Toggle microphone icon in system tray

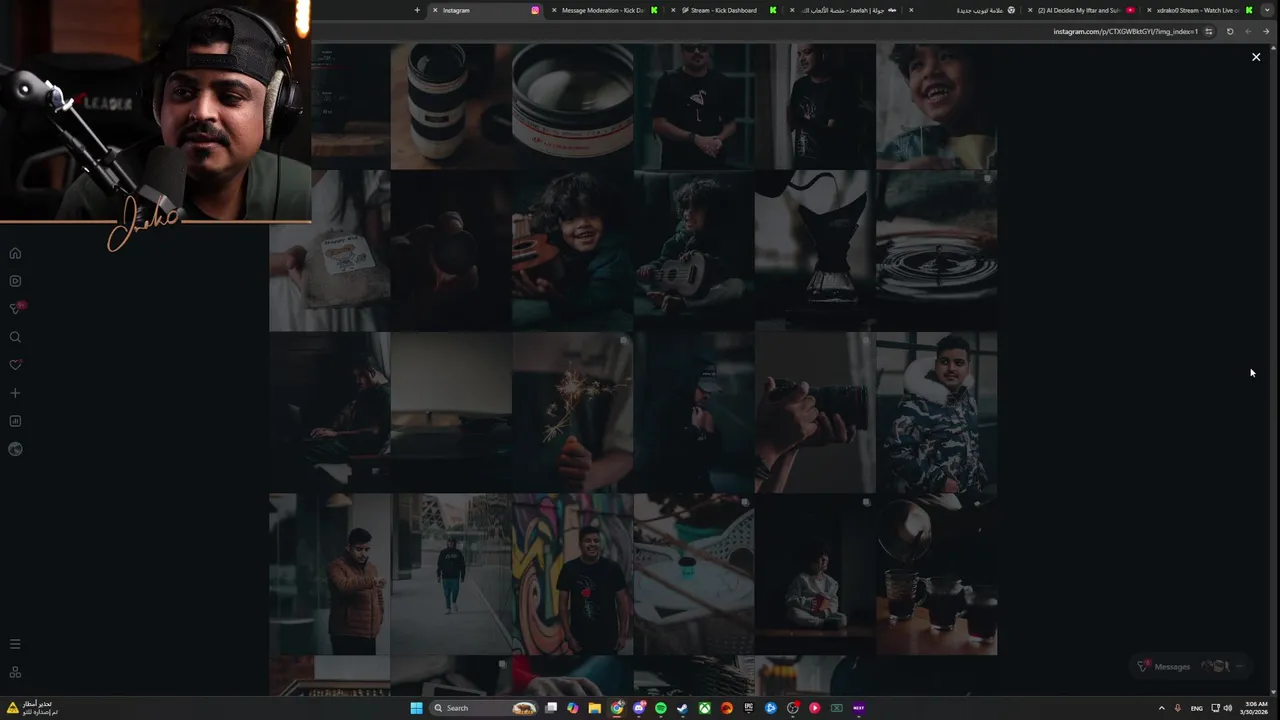tap(1178, 708)
